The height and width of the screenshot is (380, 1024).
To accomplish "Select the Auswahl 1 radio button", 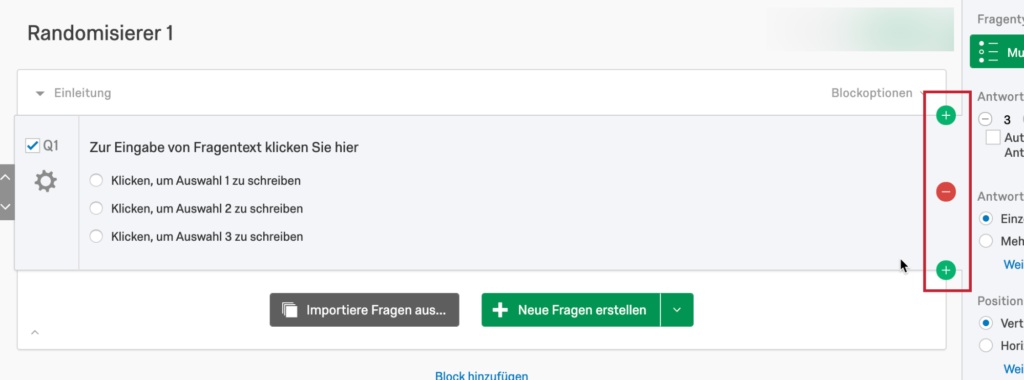I will (x=97, y=180).
